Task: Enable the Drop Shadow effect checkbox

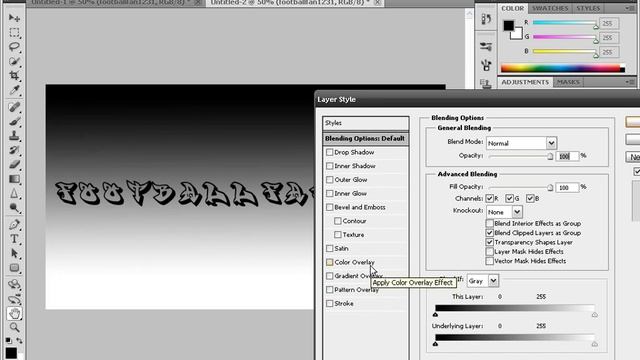Action: point(329,152)
